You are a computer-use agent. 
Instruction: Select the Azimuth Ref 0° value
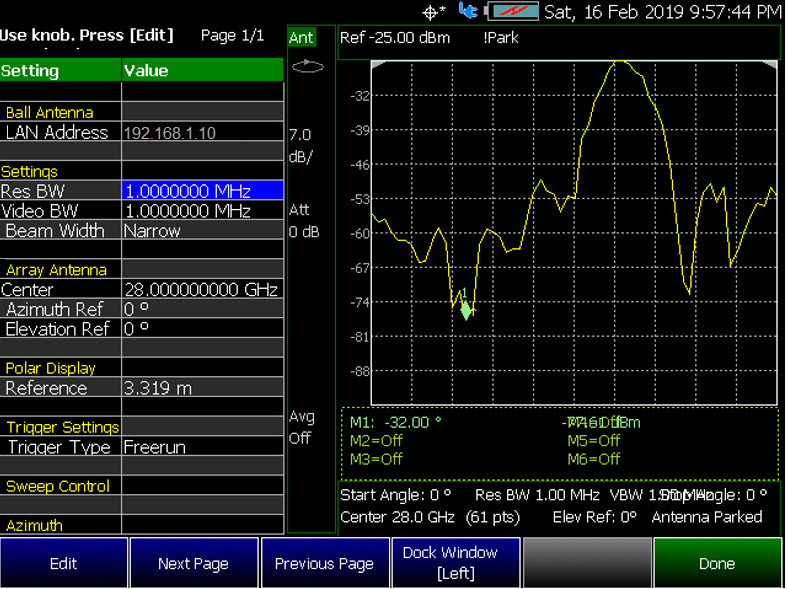[x=203, y=309]
